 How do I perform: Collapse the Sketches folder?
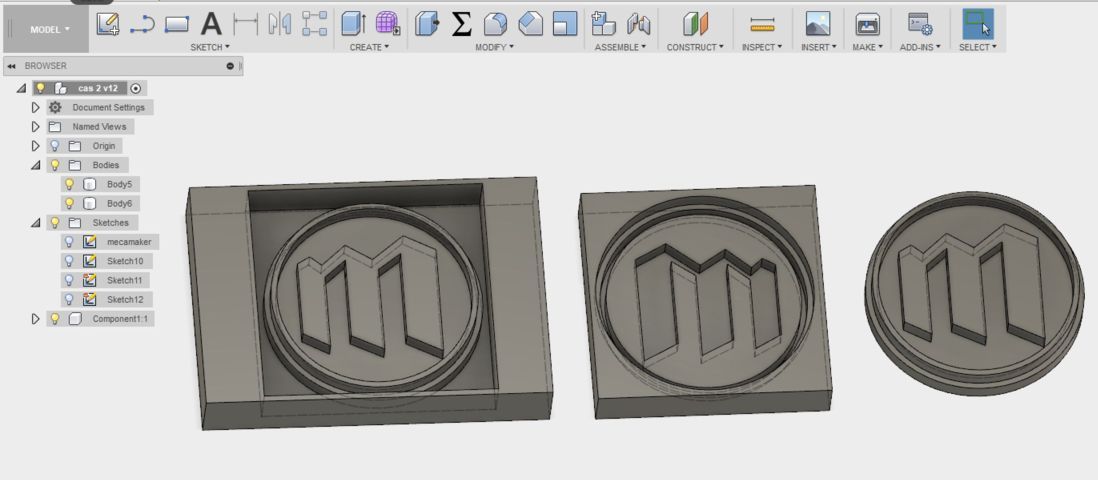pyautogui.click(x=36, y=223)
